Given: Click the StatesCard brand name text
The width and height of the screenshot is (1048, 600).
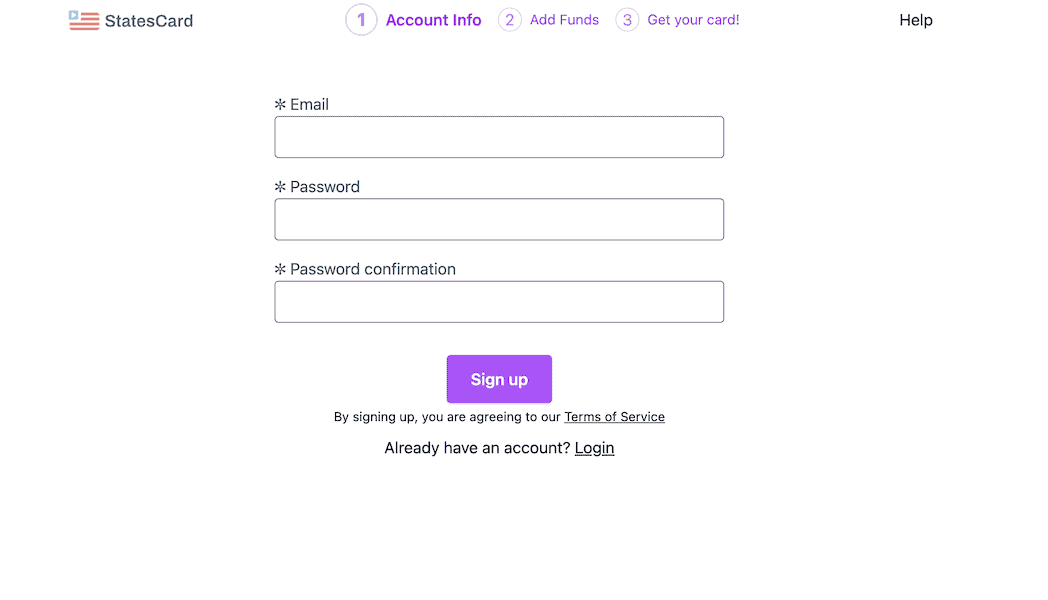Looking at the screenshot, I should click(x=149, y=21).
